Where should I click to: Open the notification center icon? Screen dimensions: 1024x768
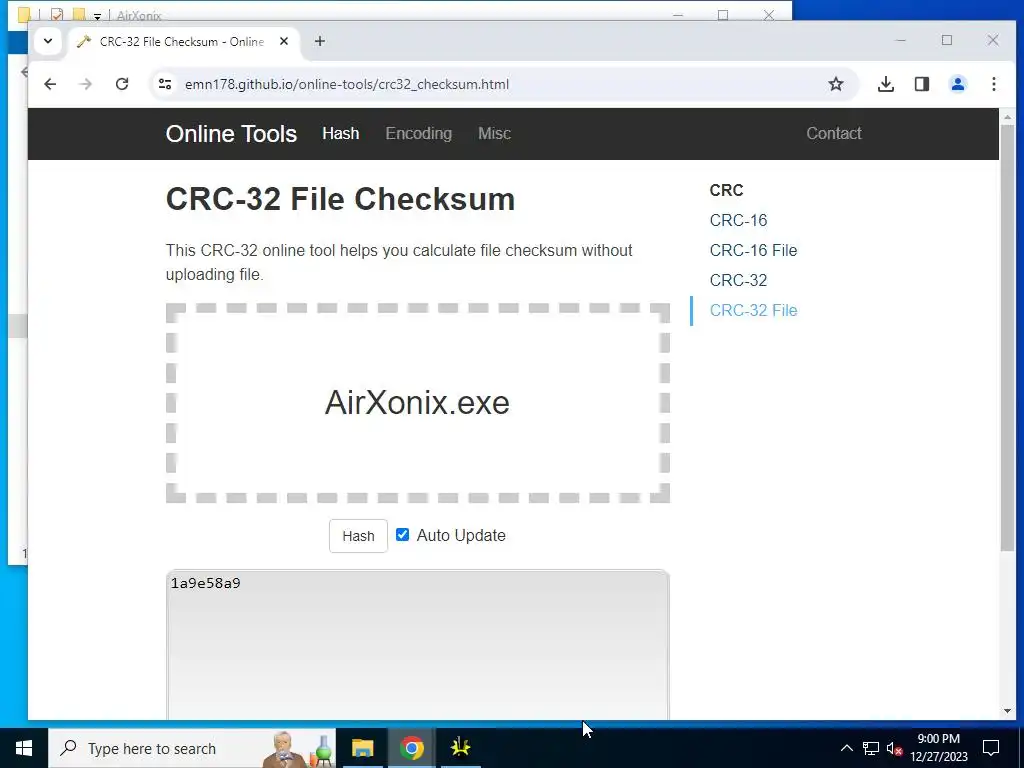[x=991, y=748]
